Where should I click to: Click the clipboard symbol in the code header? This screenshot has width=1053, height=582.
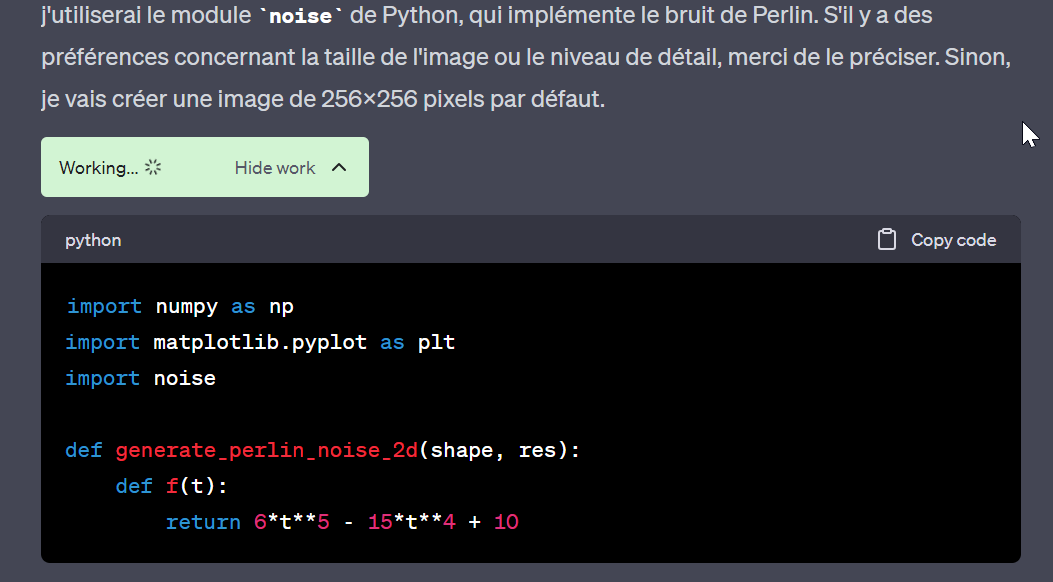(886, 240)
